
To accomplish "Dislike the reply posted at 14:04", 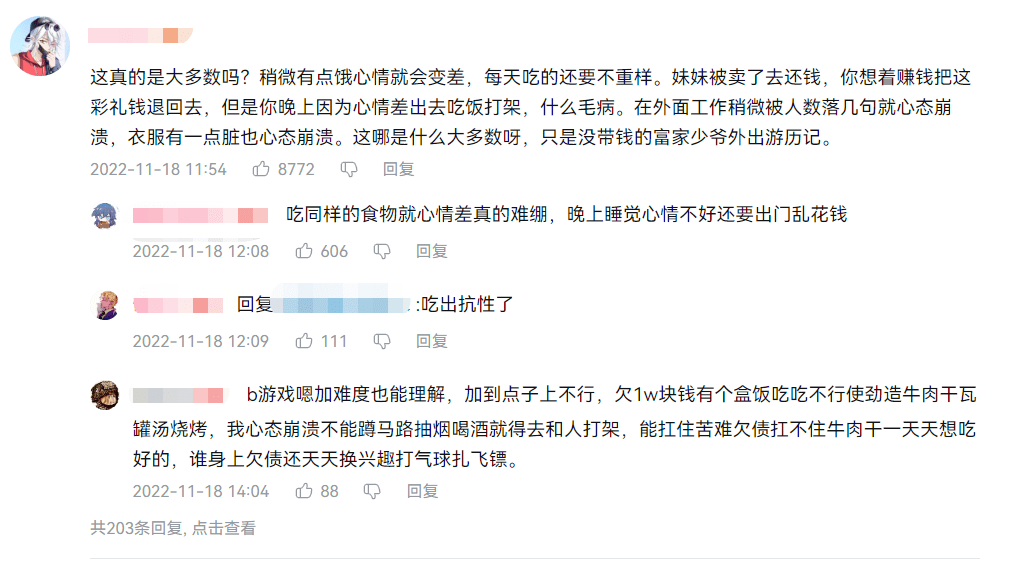I will point(372,491).
